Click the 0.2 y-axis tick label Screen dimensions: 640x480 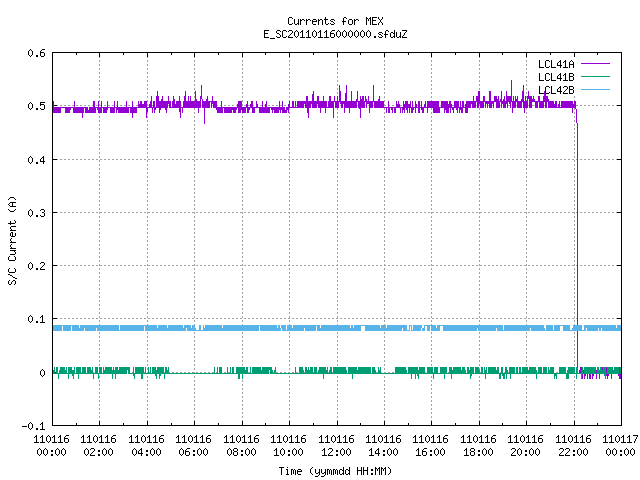click(x=36, y=266)
